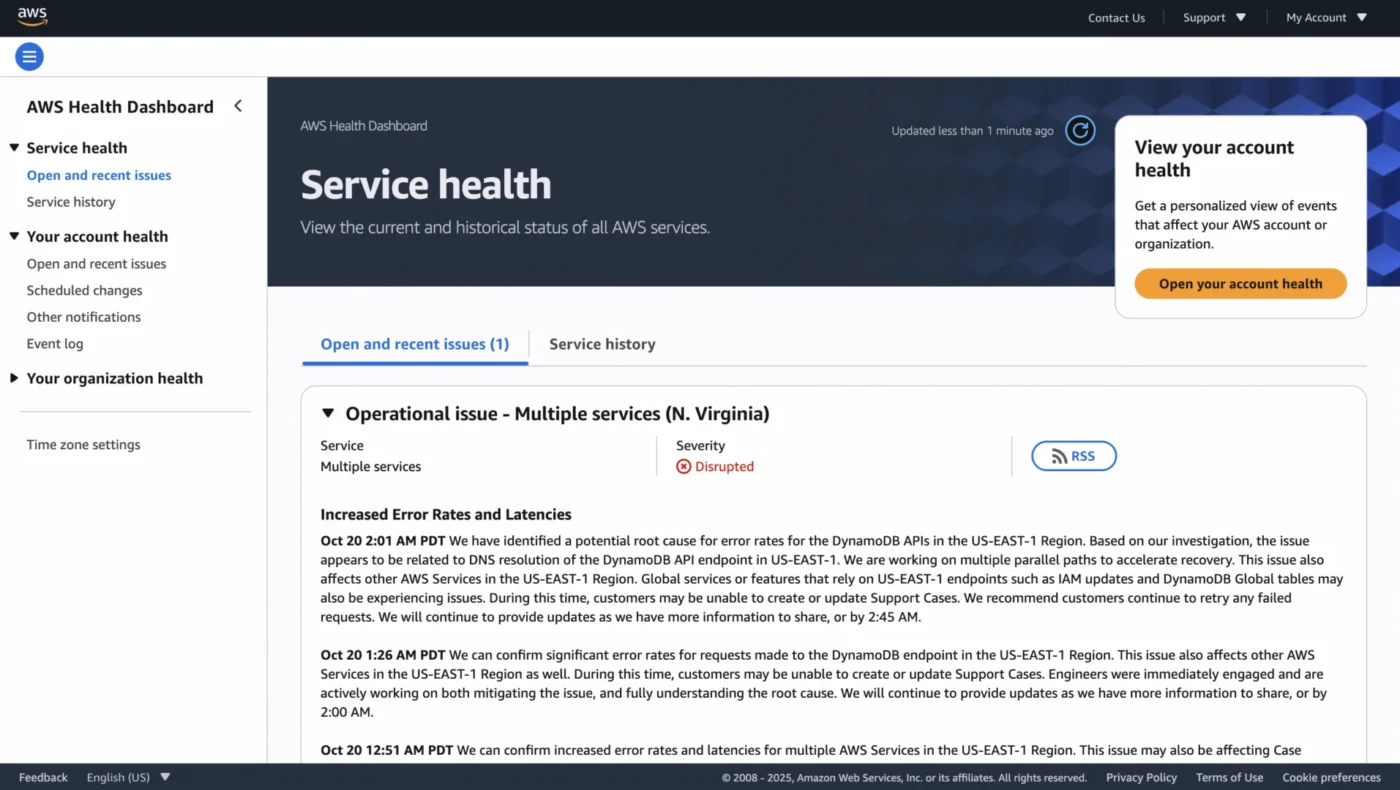Open the blue hamburger navigation menu
Image resolution: width=1400 pixels, height=790 pixels.
pos(30,57)
